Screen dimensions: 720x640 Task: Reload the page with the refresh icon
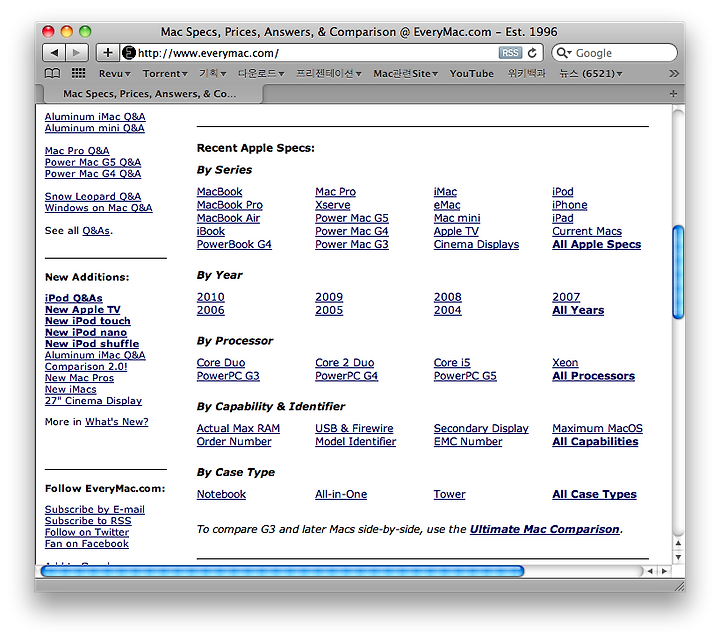532,53
